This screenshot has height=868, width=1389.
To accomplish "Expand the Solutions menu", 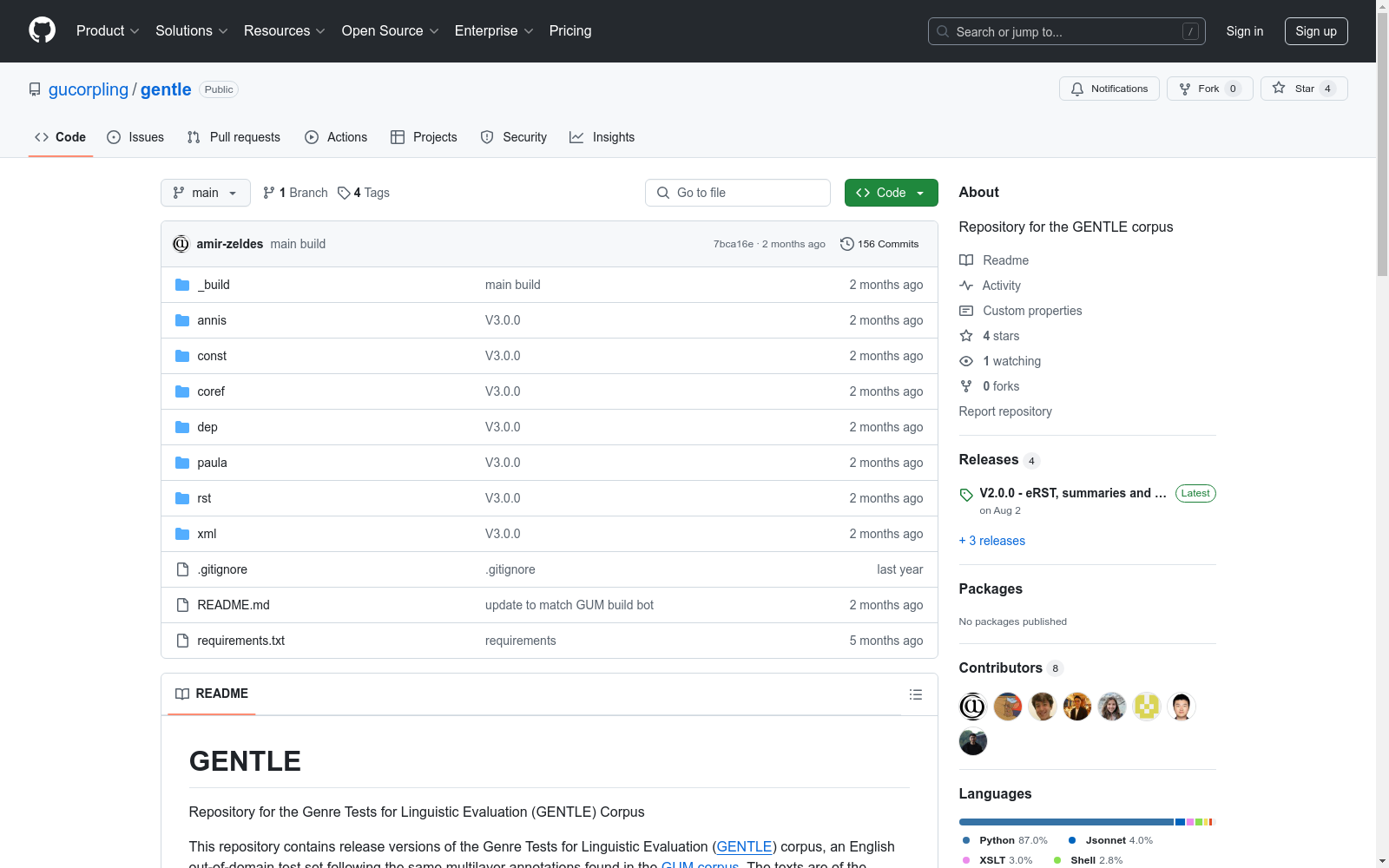I will coord(192,30).
